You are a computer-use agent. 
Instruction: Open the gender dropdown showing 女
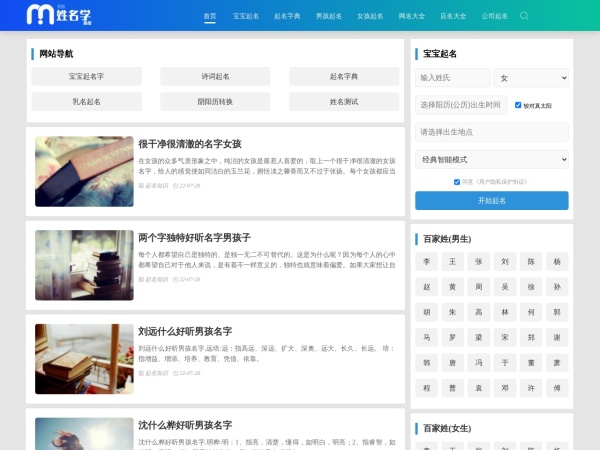coord(531,78)
